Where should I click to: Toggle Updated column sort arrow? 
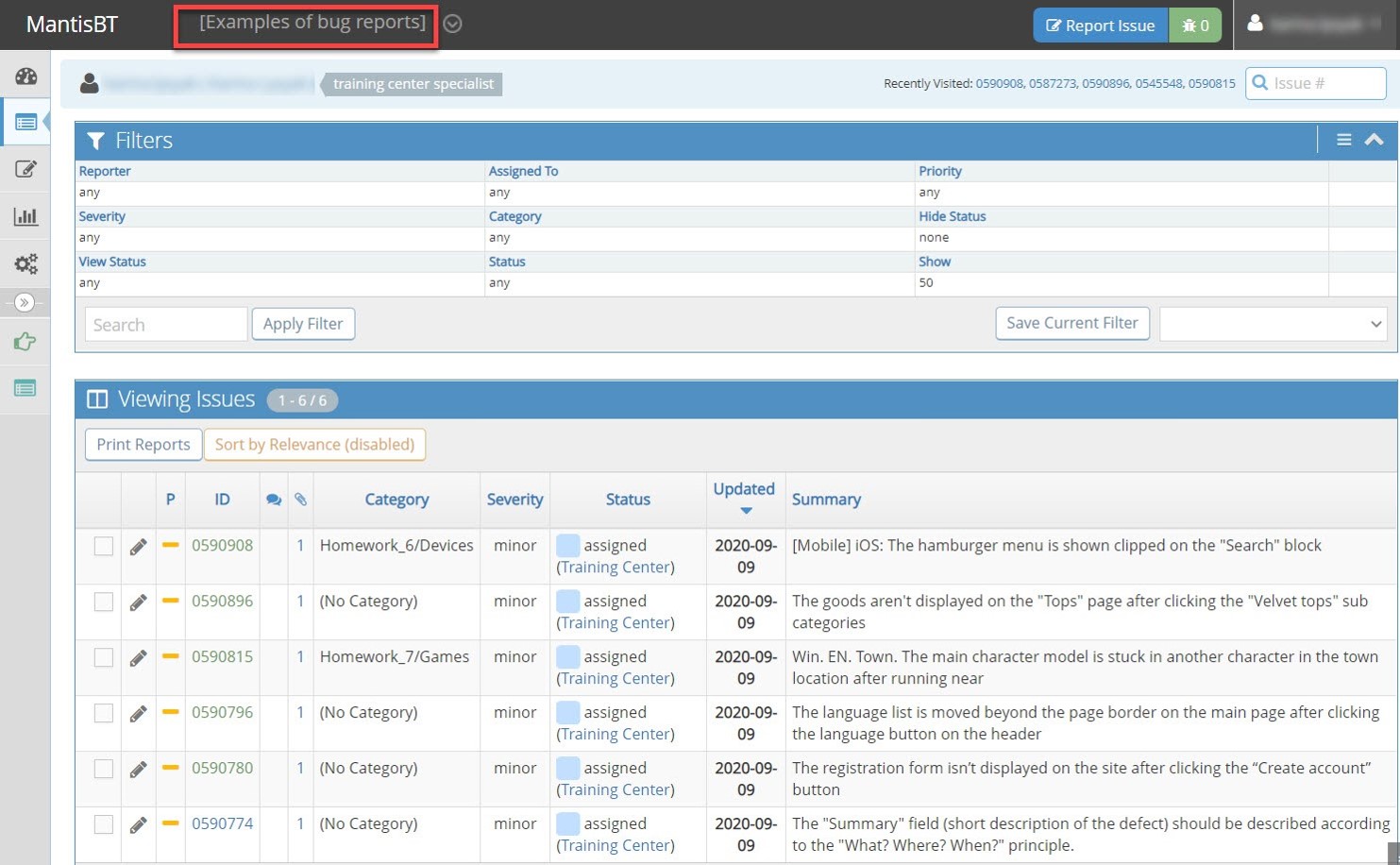(746, 511)
